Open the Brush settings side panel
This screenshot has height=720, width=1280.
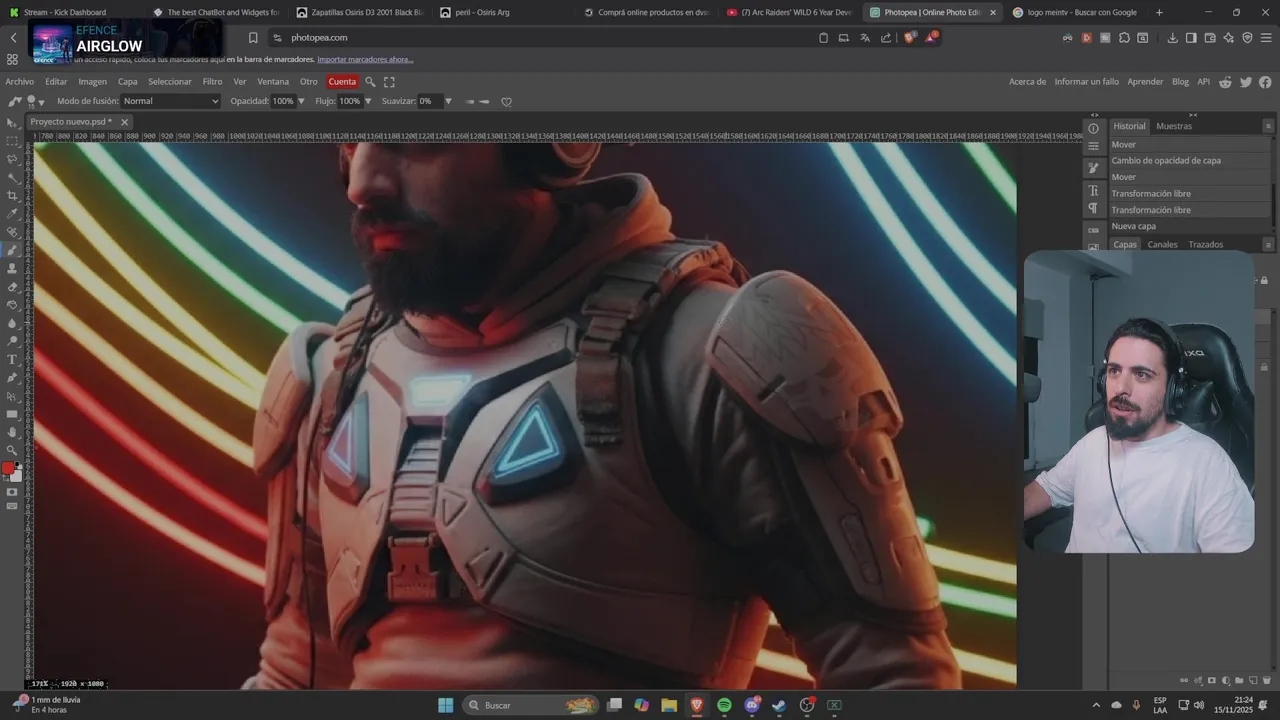(x=1093, y=168)
